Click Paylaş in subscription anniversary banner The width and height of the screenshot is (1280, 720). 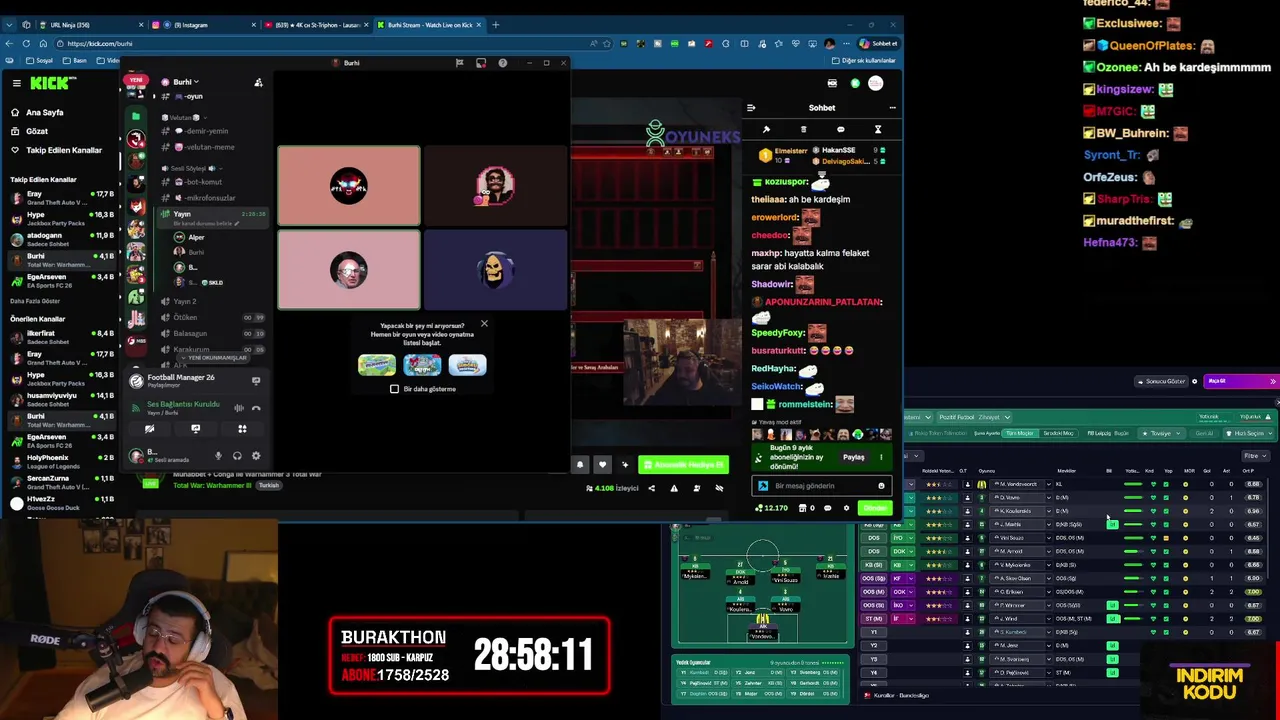pyautogui.click(x=853, y=457)
